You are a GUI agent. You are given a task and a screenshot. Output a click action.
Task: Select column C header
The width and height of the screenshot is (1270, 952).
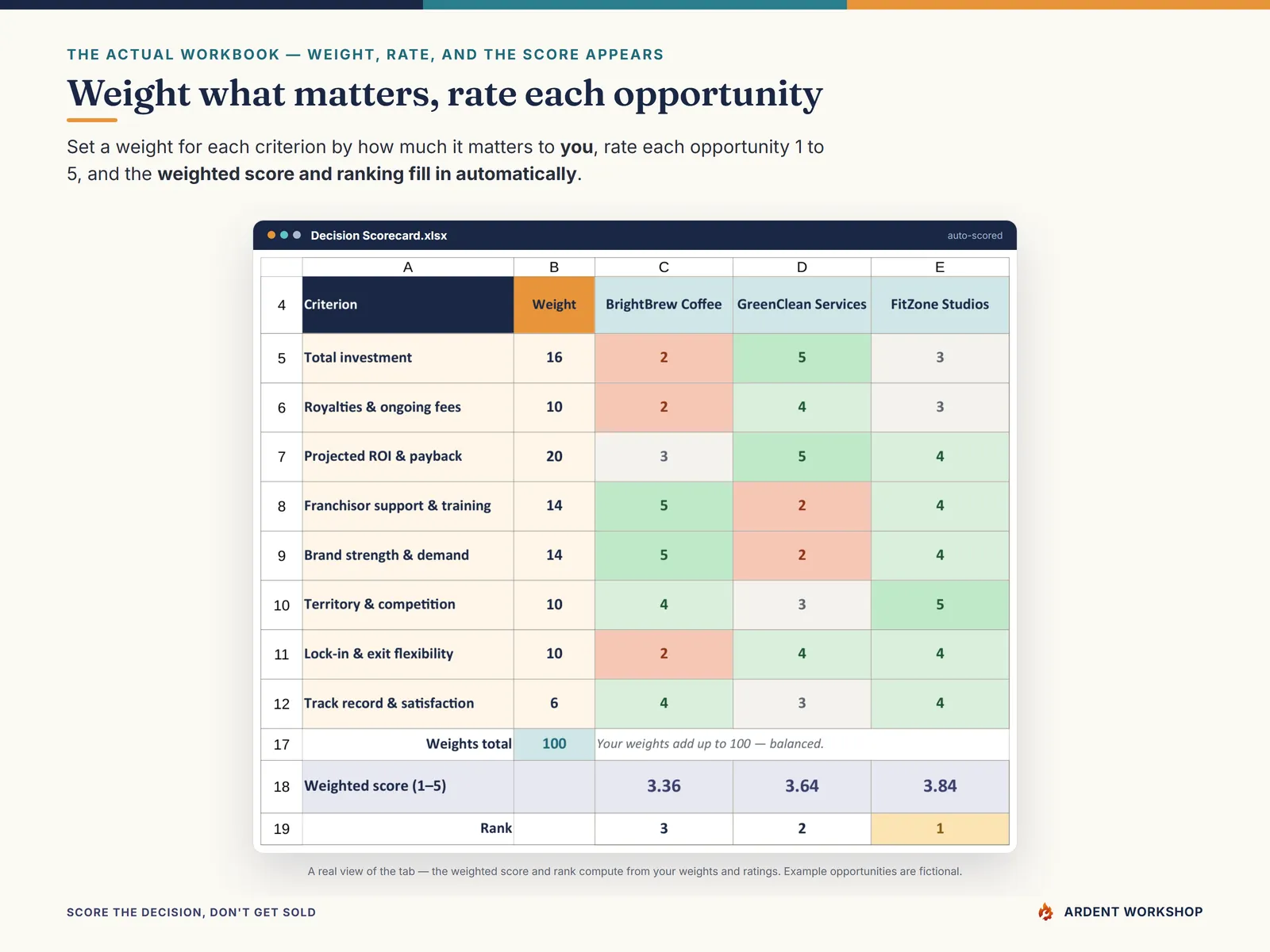(x=664, y=267)
